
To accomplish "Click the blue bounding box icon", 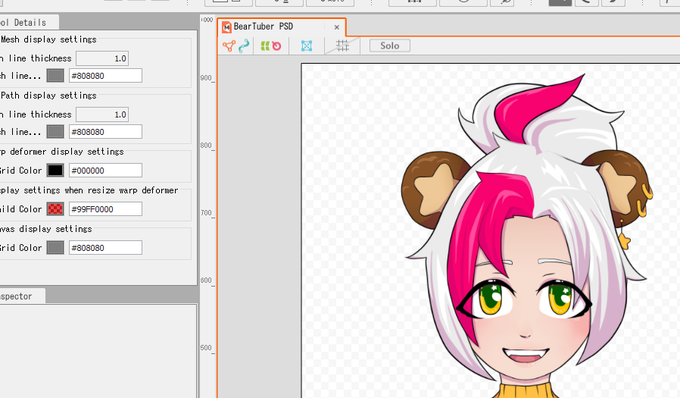I will [307, 46].
